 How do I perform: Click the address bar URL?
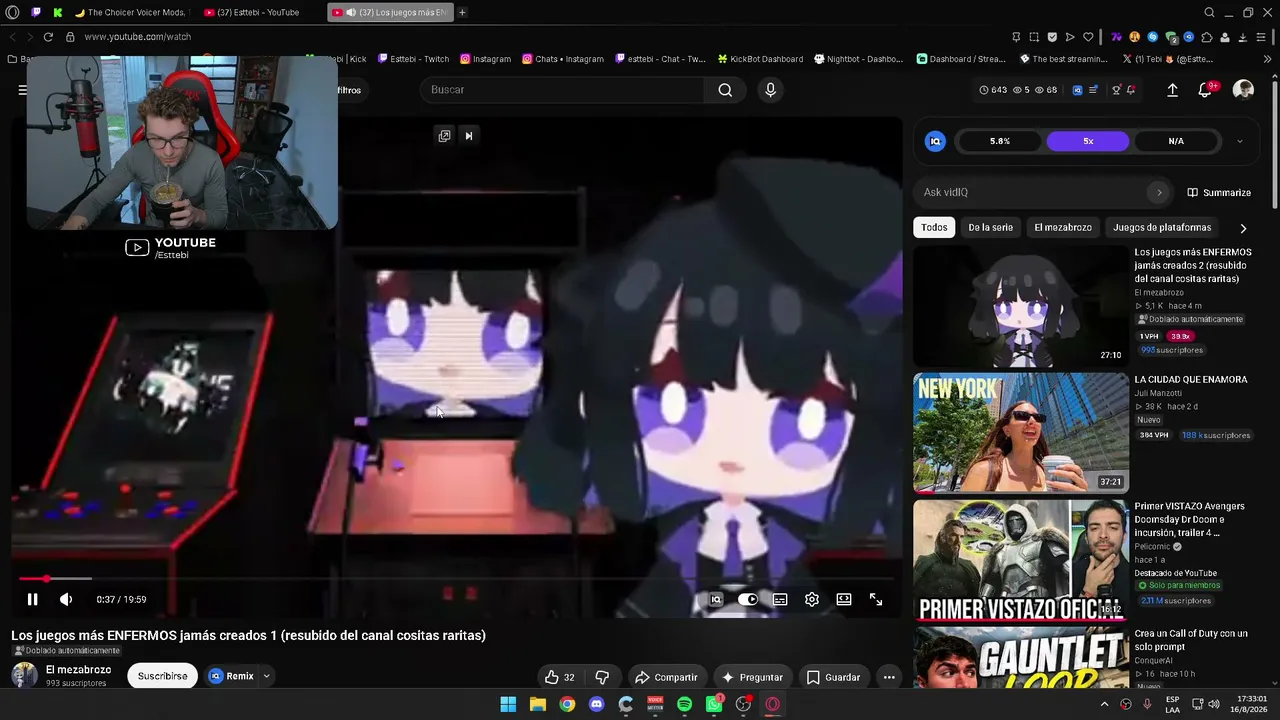point(138,37)
